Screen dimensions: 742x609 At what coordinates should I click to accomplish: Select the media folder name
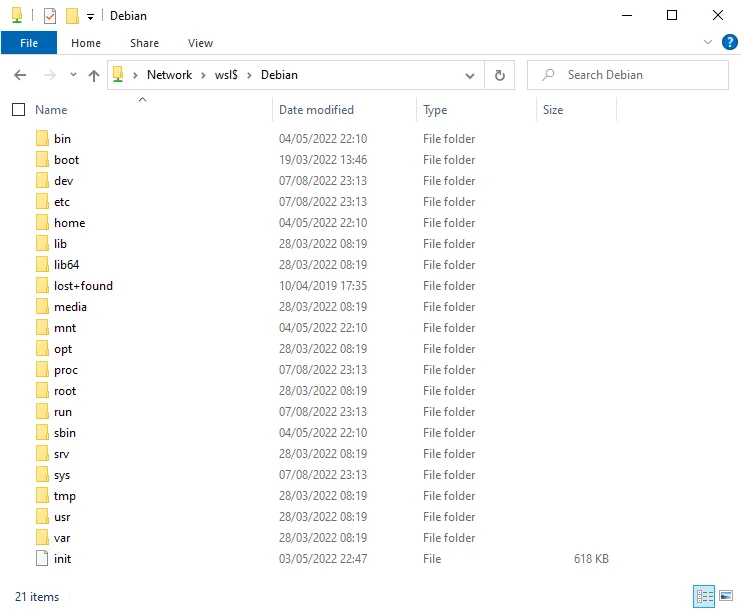(70, 307)
